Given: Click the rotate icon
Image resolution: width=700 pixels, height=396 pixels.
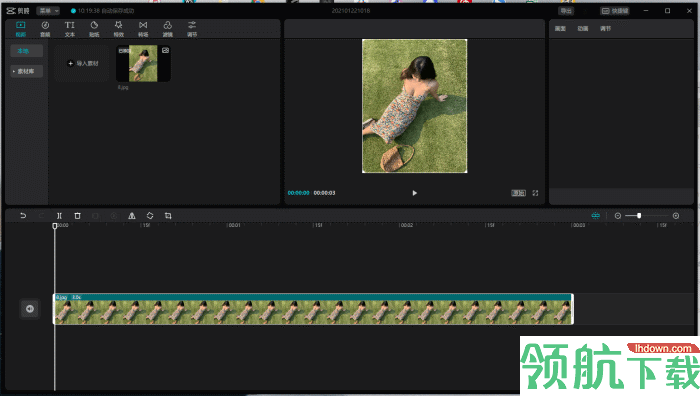Looking at the screenshot, I should [150, 216].
